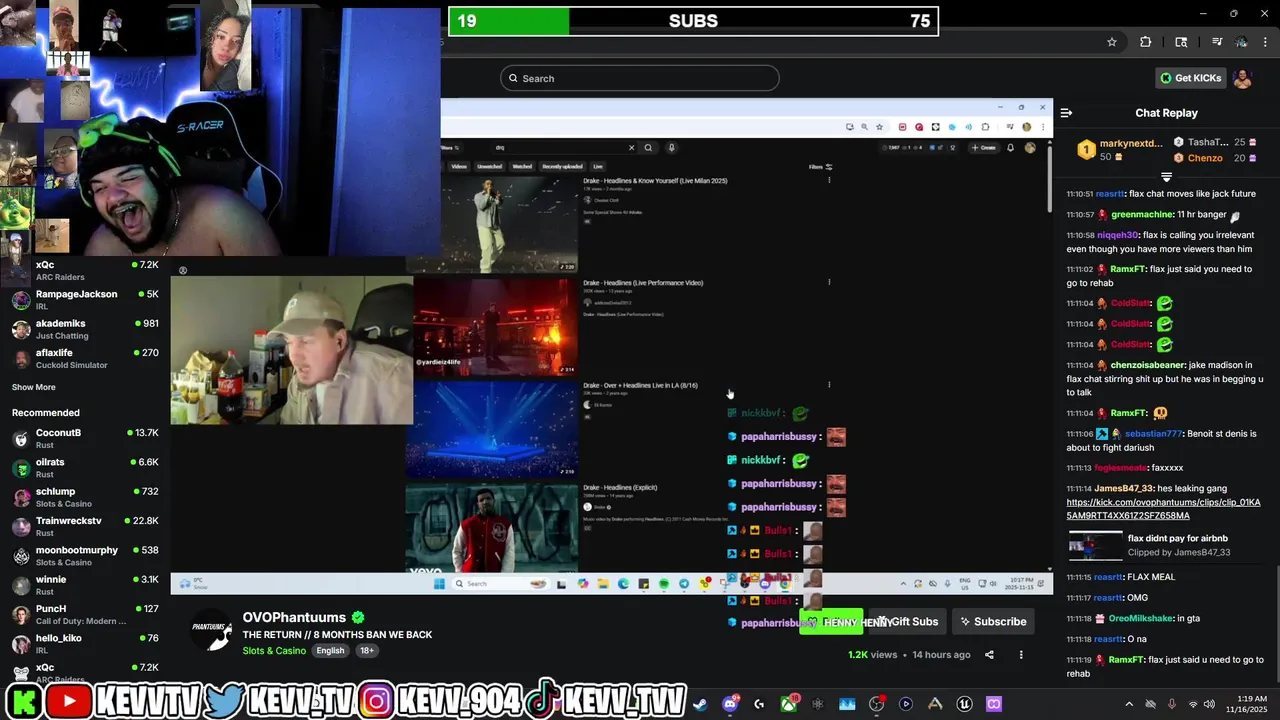
Task: Open OVOPhantuums channel avatar
Action: [x=212, y=632]
